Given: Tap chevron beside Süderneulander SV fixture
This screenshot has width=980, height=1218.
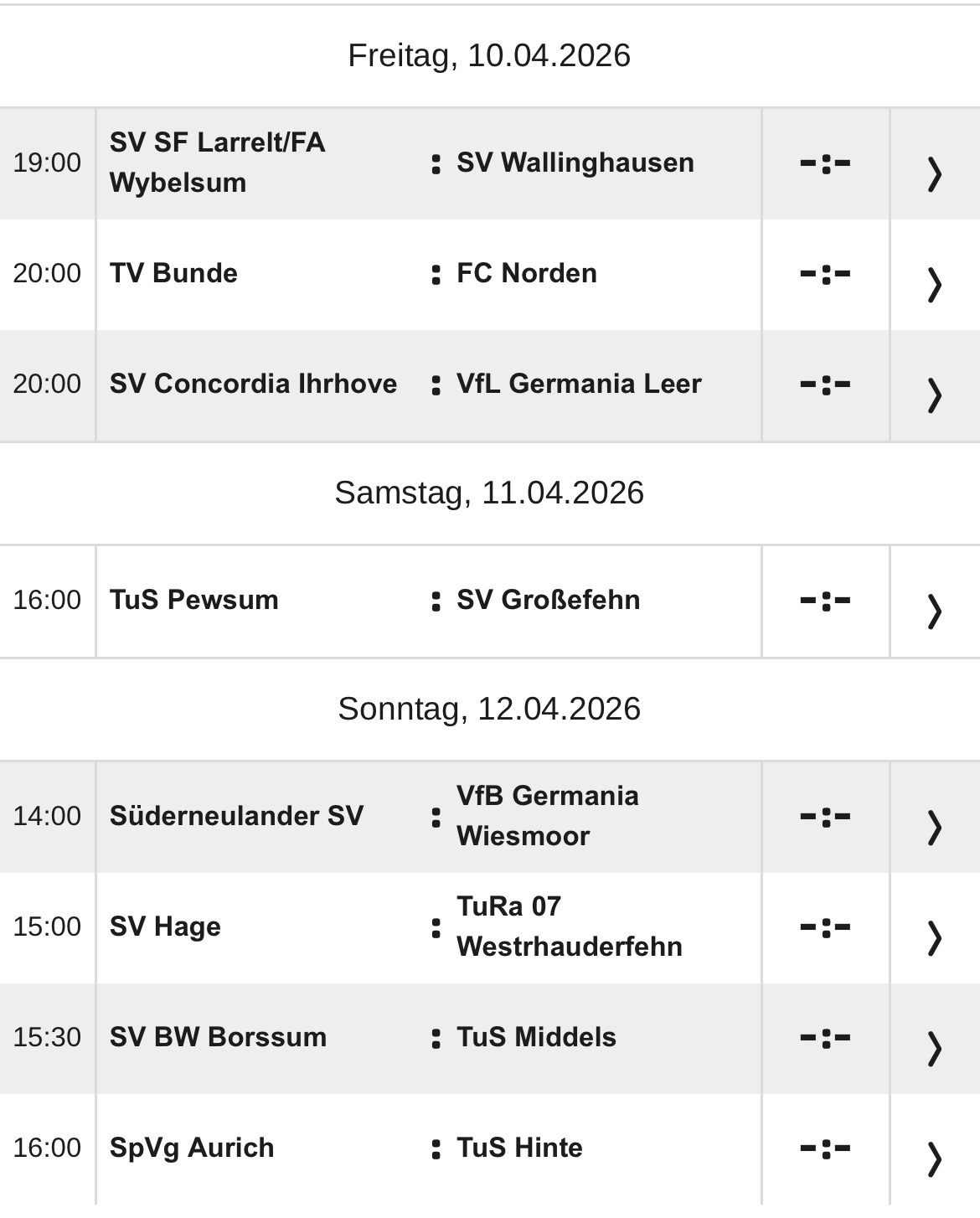Looking at the screenshot, I should coord(935,827).
